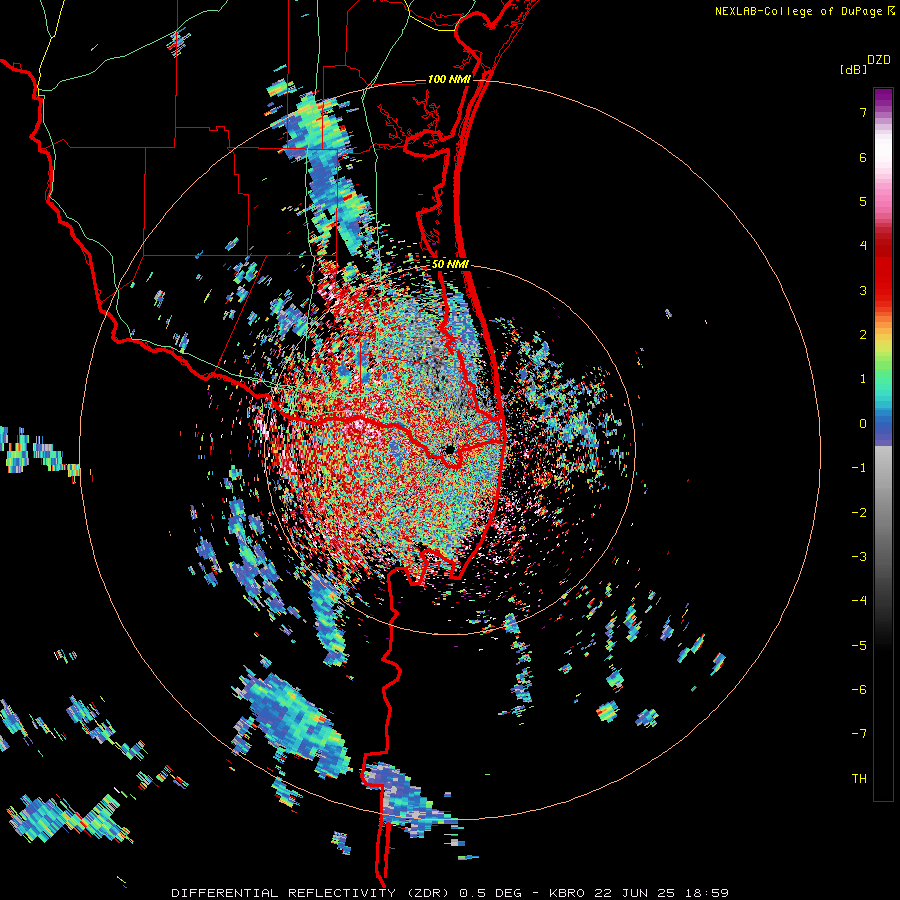Click the 1 value on color scale

pos(863,379)
